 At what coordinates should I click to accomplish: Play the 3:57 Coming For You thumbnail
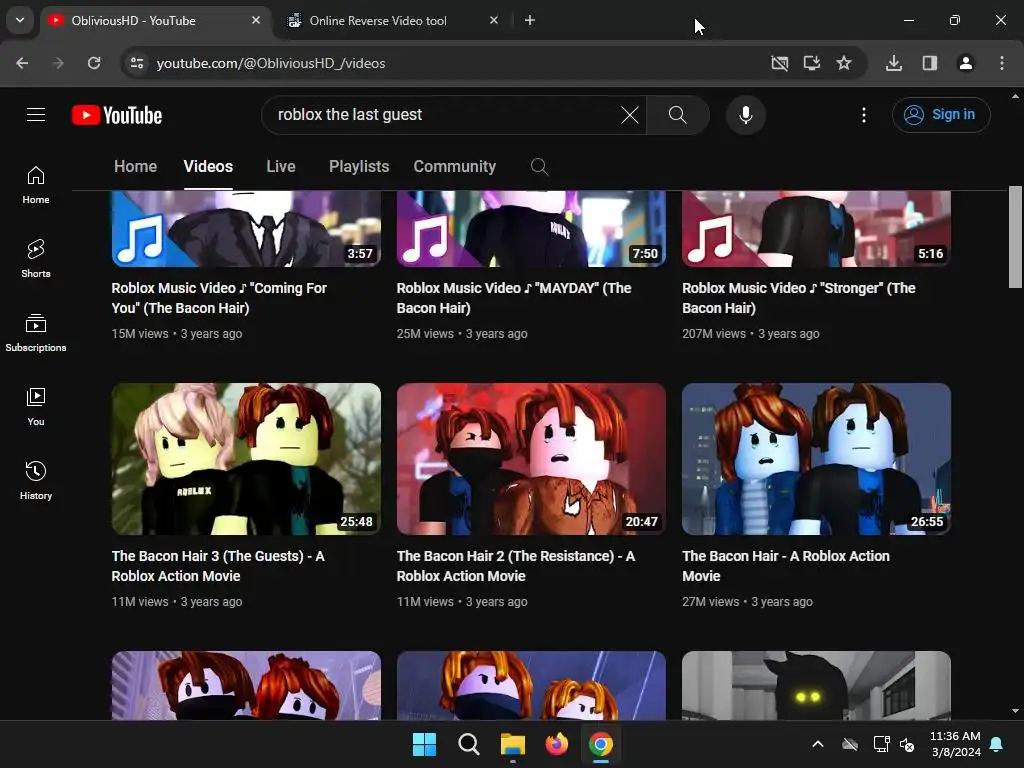(x=246, y=229)
